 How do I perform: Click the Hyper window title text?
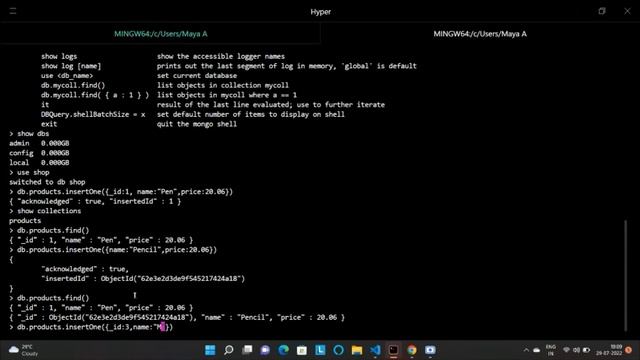pyautogui.click(x=320, y=12)
